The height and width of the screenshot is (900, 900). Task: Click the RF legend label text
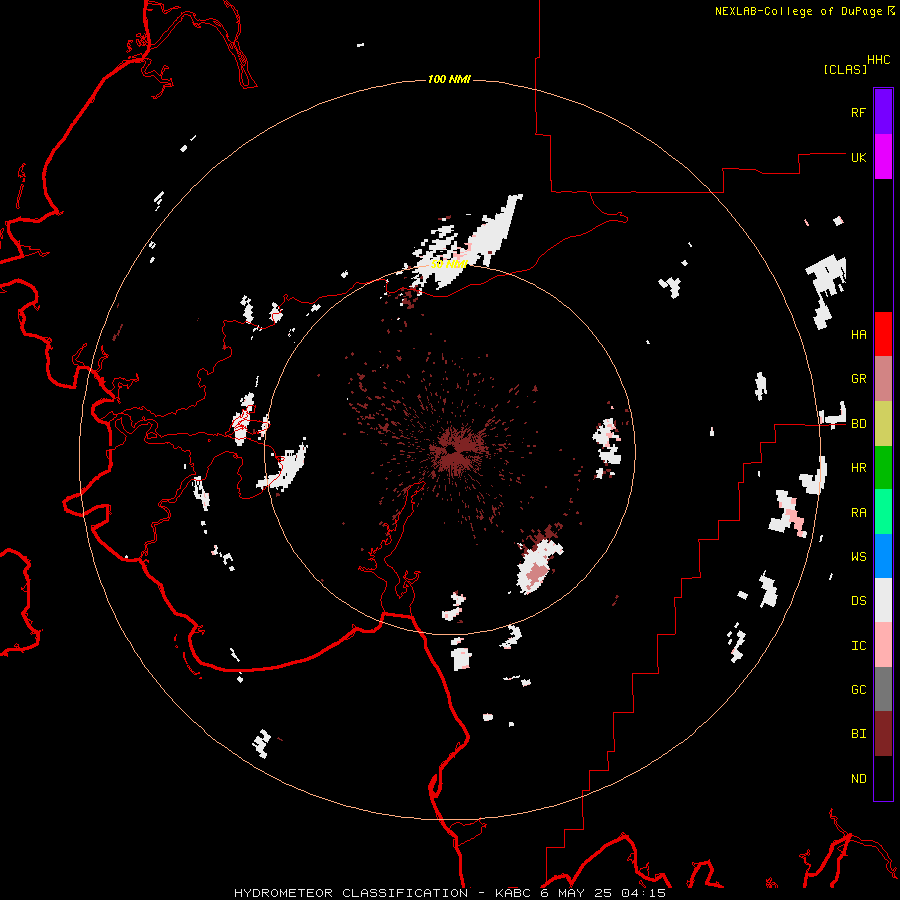coord(858,112)
